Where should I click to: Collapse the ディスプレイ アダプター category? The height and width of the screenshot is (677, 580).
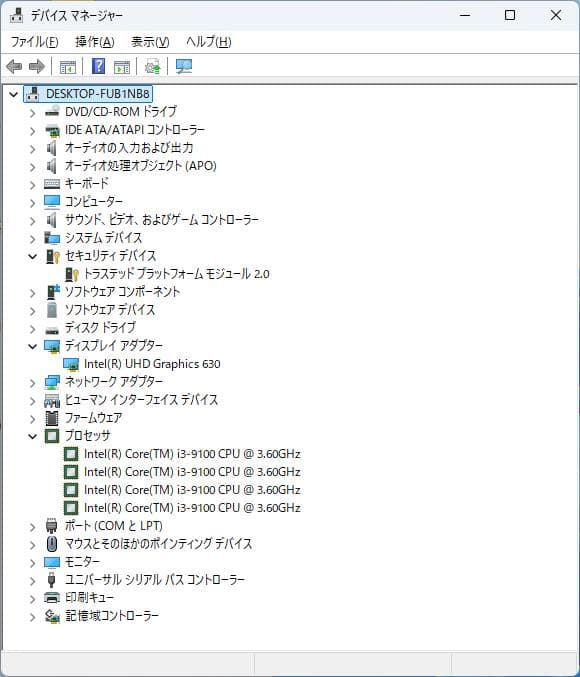(x=32, y=346)
